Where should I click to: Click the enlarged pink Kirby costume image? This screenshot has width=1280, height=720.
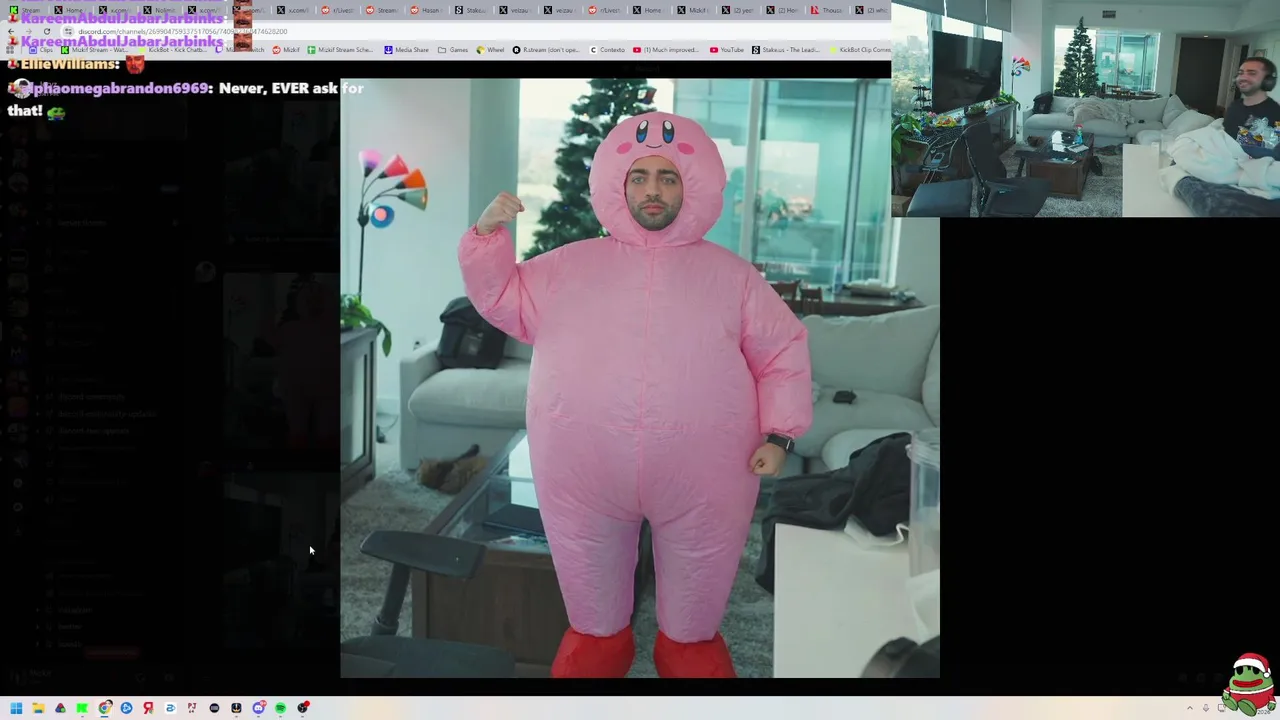click(x=640, y=378)
